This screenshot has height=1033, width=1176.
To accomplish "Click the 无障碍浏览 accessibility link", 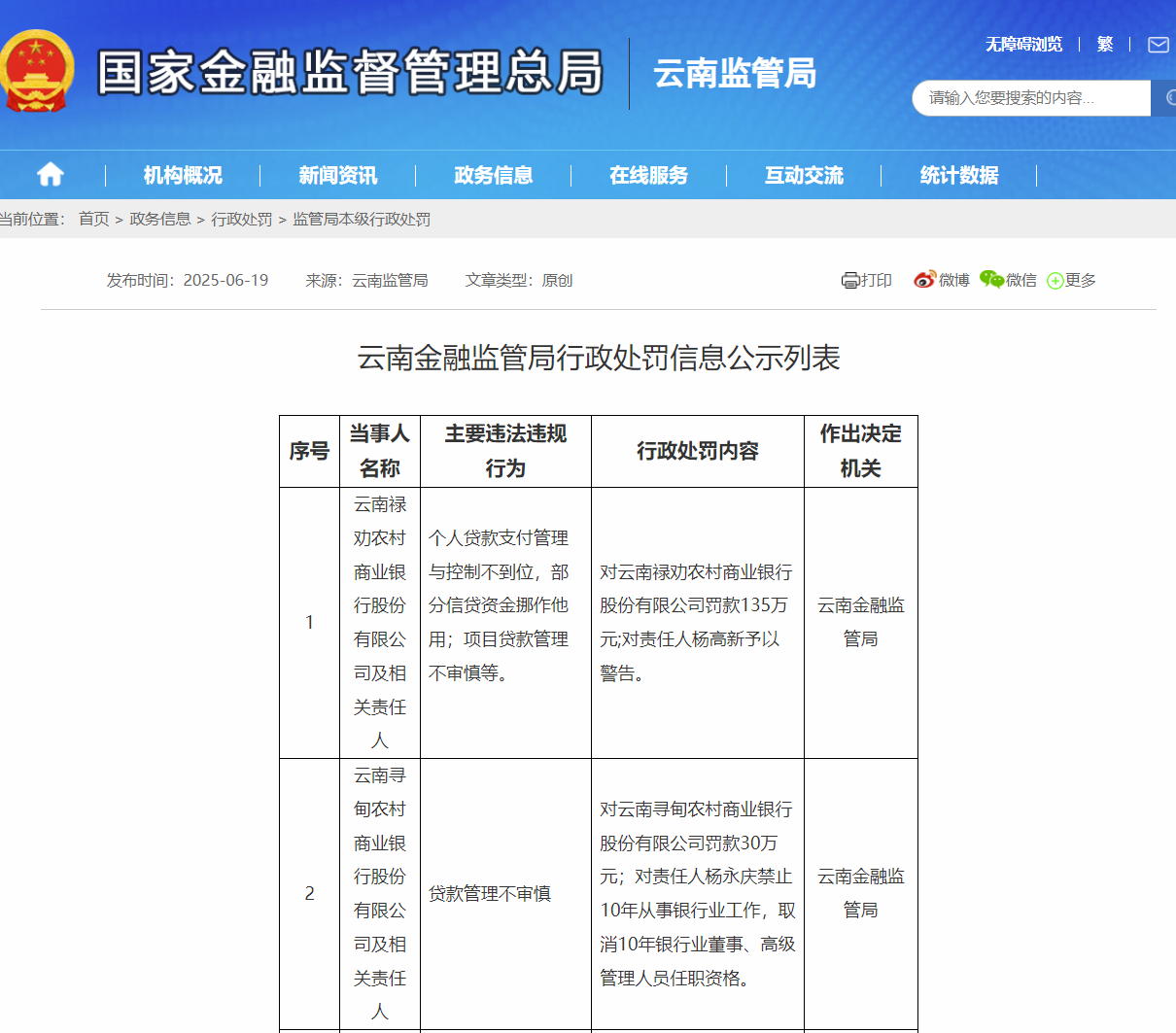I will click(x=1024, y=45).
